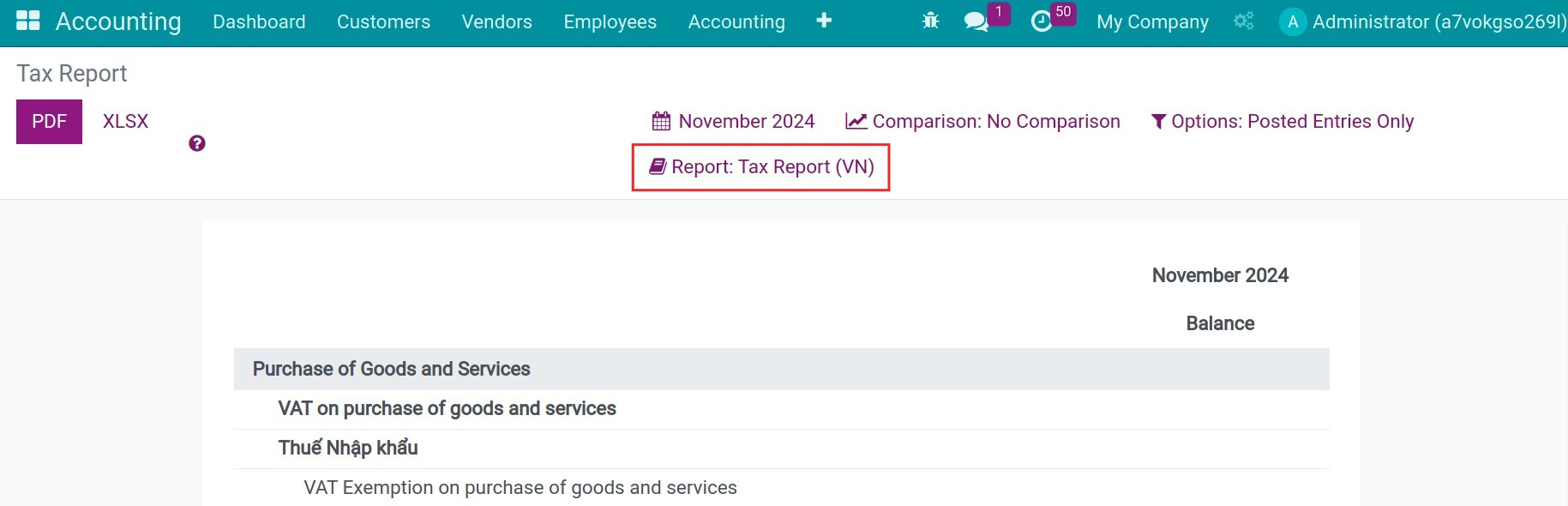Click the plus icon in navbar
The height and width of the screenshot is (506, 1568).
824,21
